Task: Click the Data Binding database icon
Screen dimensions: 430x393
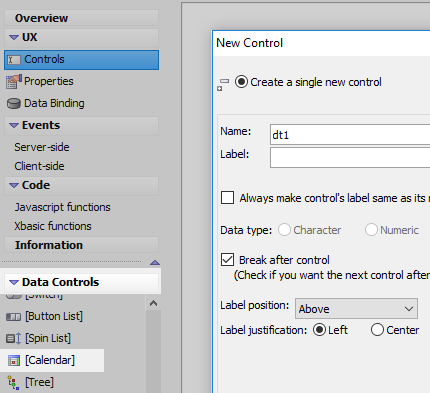Action: click(14, 104)
